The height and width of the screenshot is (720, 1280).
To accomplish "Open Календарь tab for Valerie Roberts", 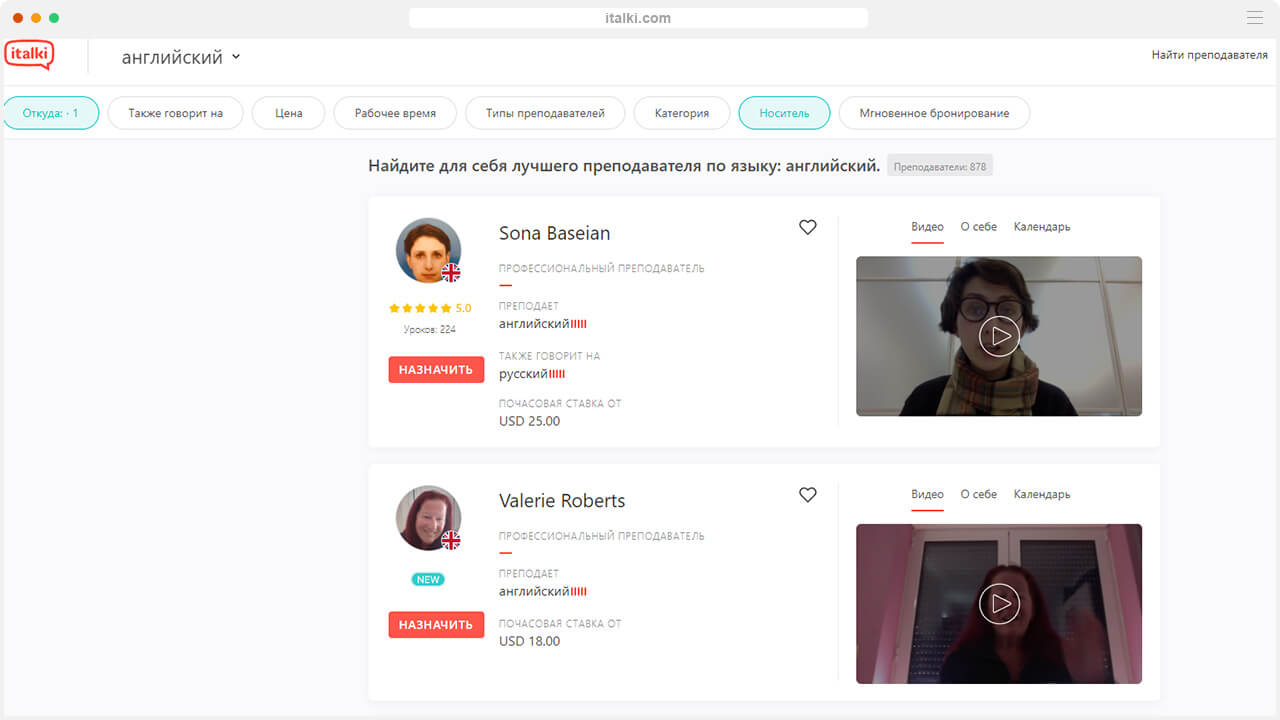I will tap(1041, 494).
